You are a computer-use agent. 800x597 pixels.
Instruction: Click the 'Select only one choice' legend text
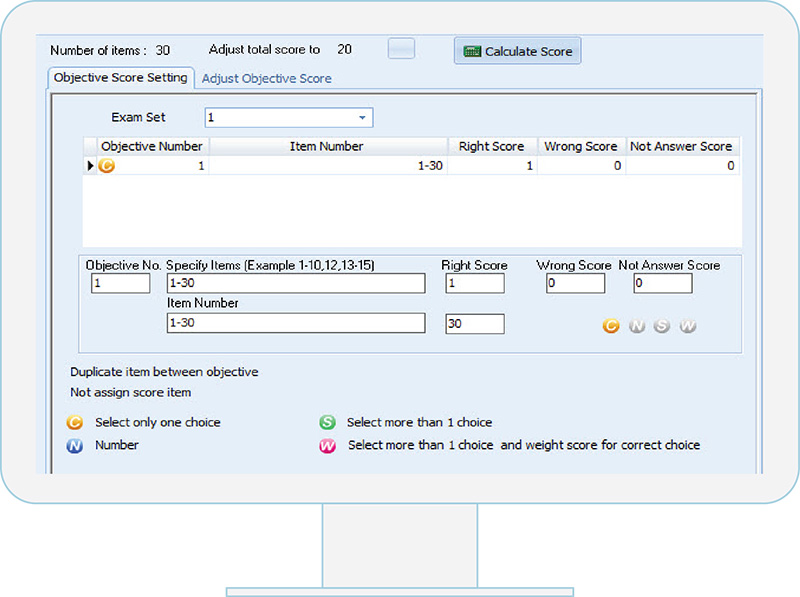[158, 422]
